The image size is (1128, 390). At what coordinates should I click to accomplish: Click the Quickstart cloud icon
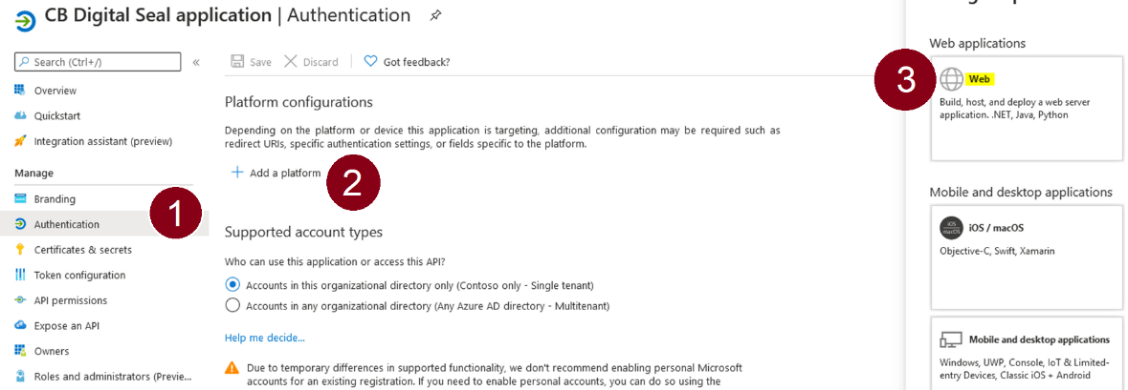[x=20, y=116]
